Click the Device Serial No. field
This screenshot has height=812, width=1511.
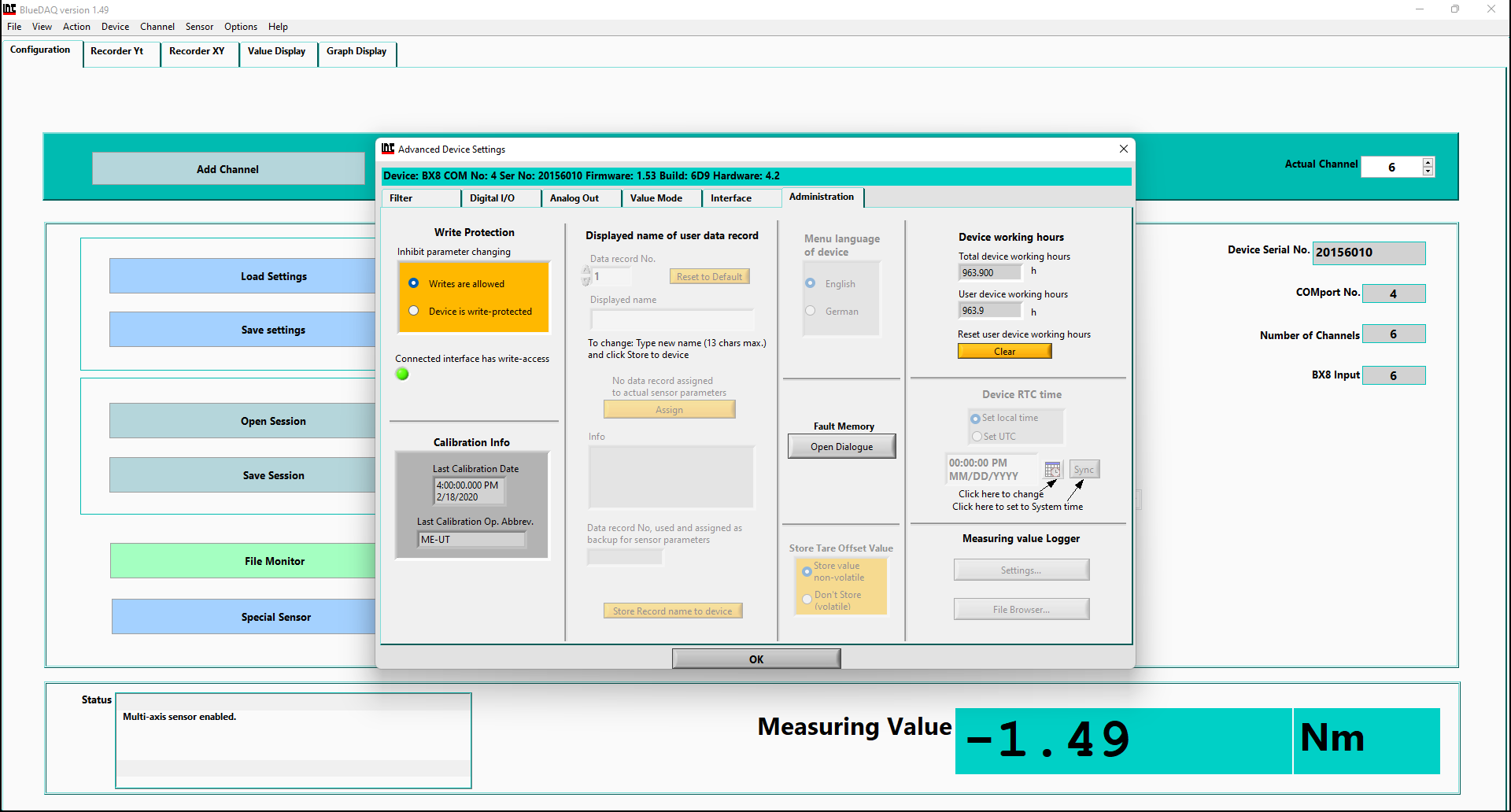(x=1369, y=253)
